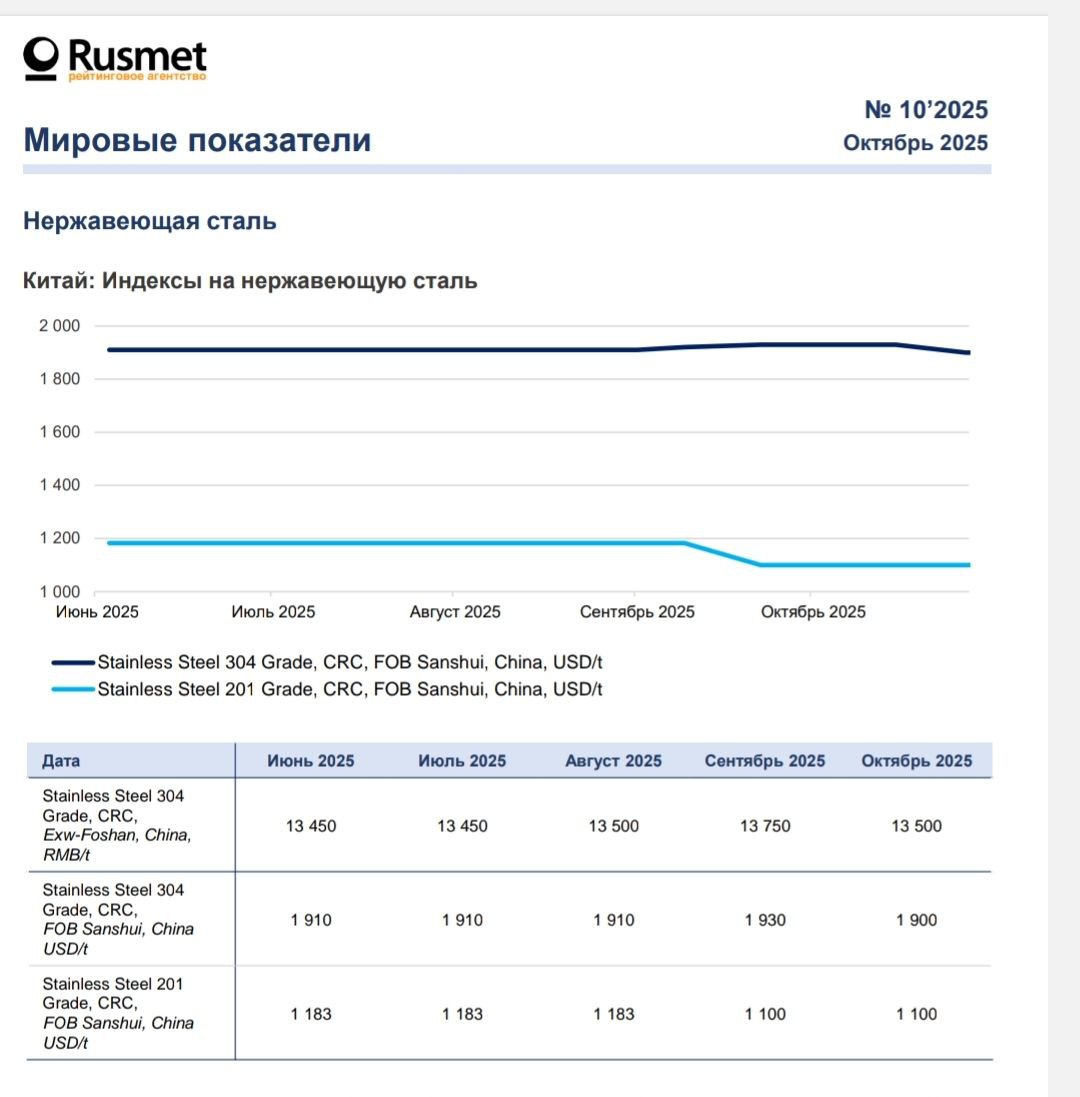The height and width of the screenshot is (1097, 1080).
Task: Select the 1 930 value in the table
Action: coord(765,920)
